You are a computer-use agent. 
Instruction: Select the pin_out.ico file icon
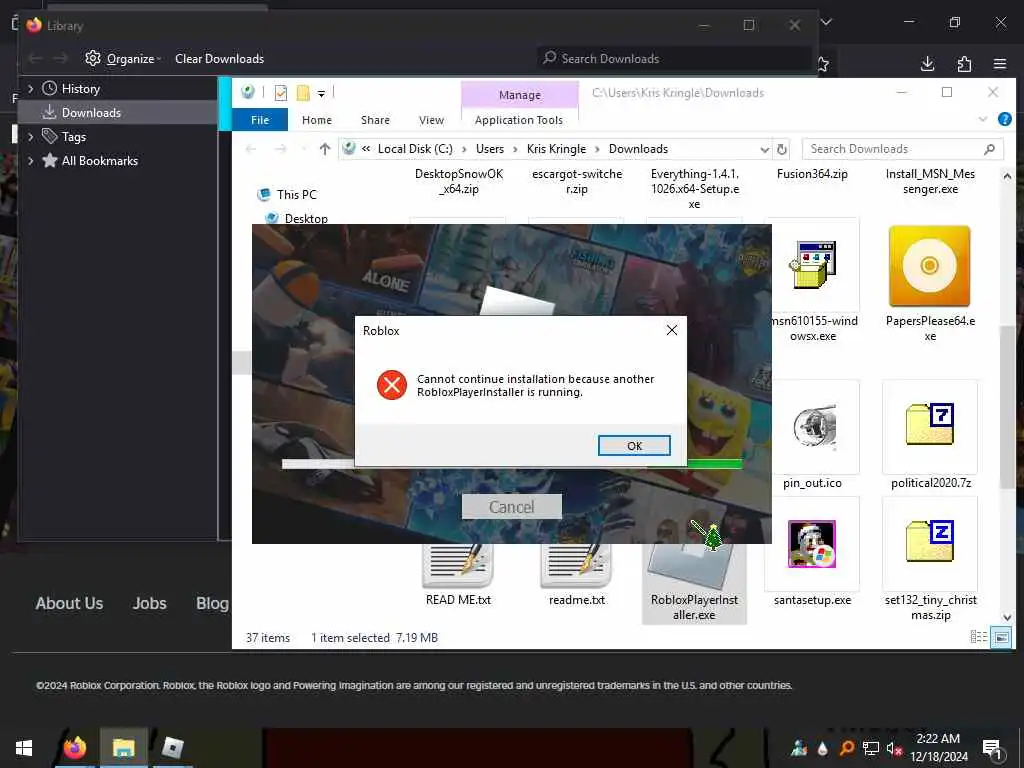(x=814, y=427)
